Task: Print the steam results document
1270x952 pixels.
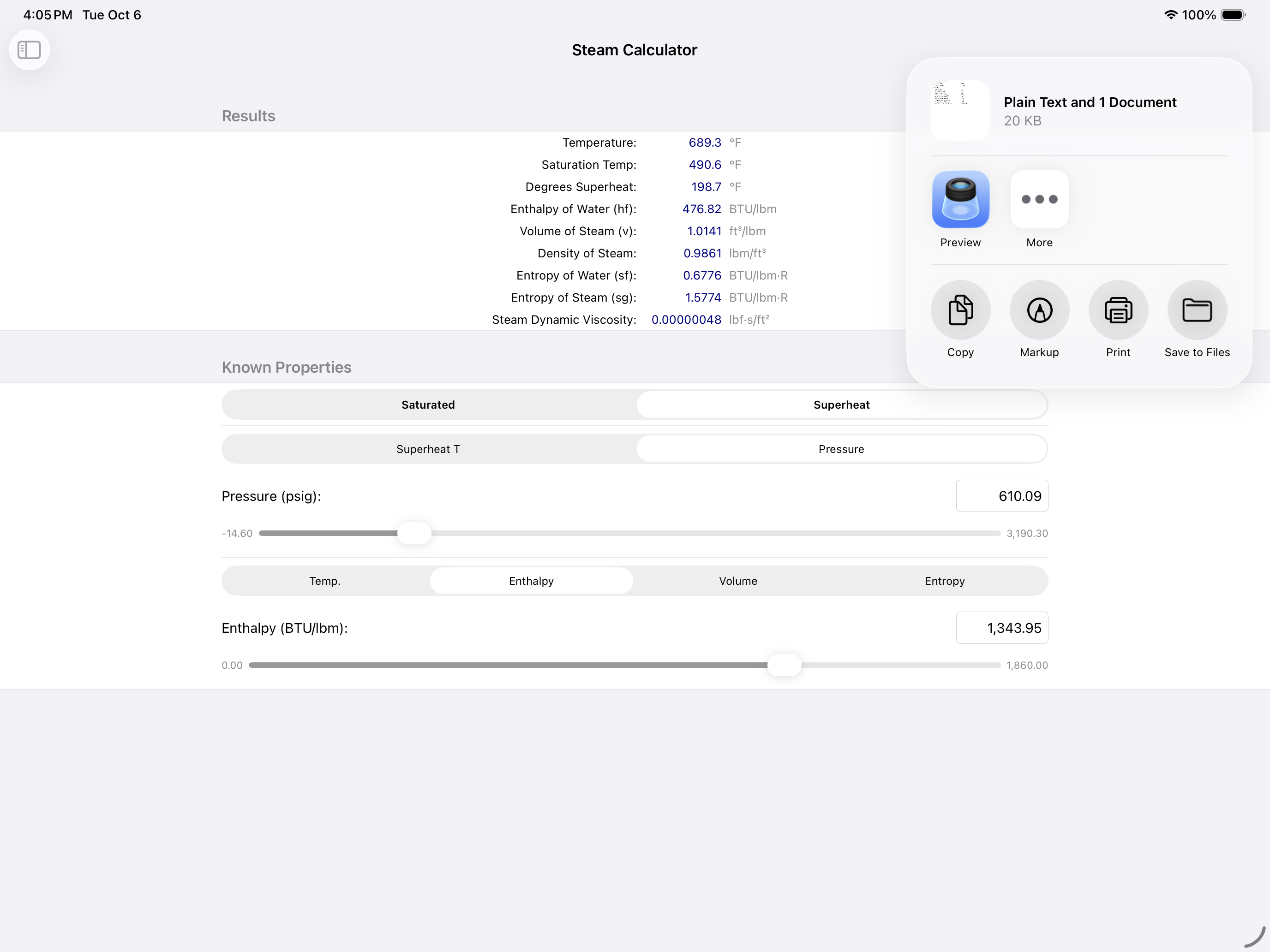Action: coord(1118,310)
